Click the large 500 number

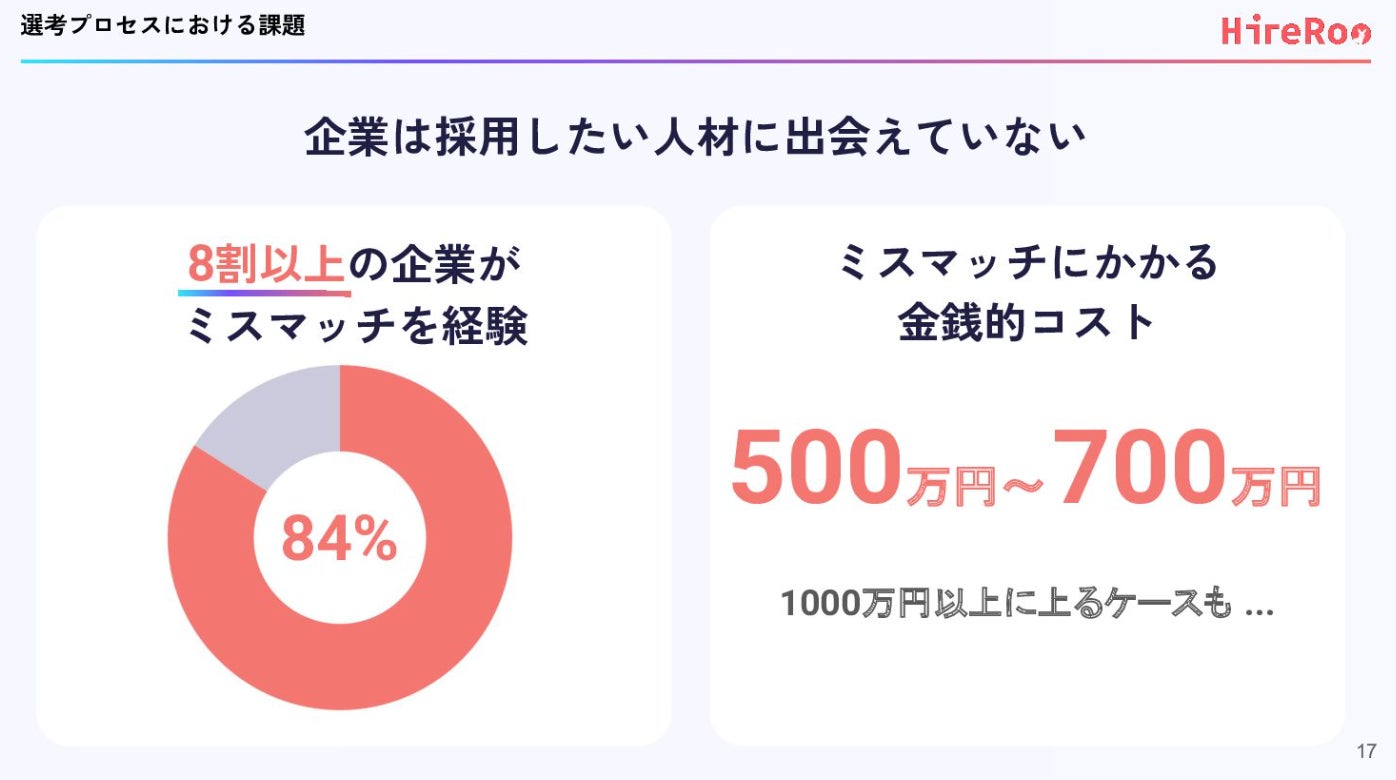(815, 469)
